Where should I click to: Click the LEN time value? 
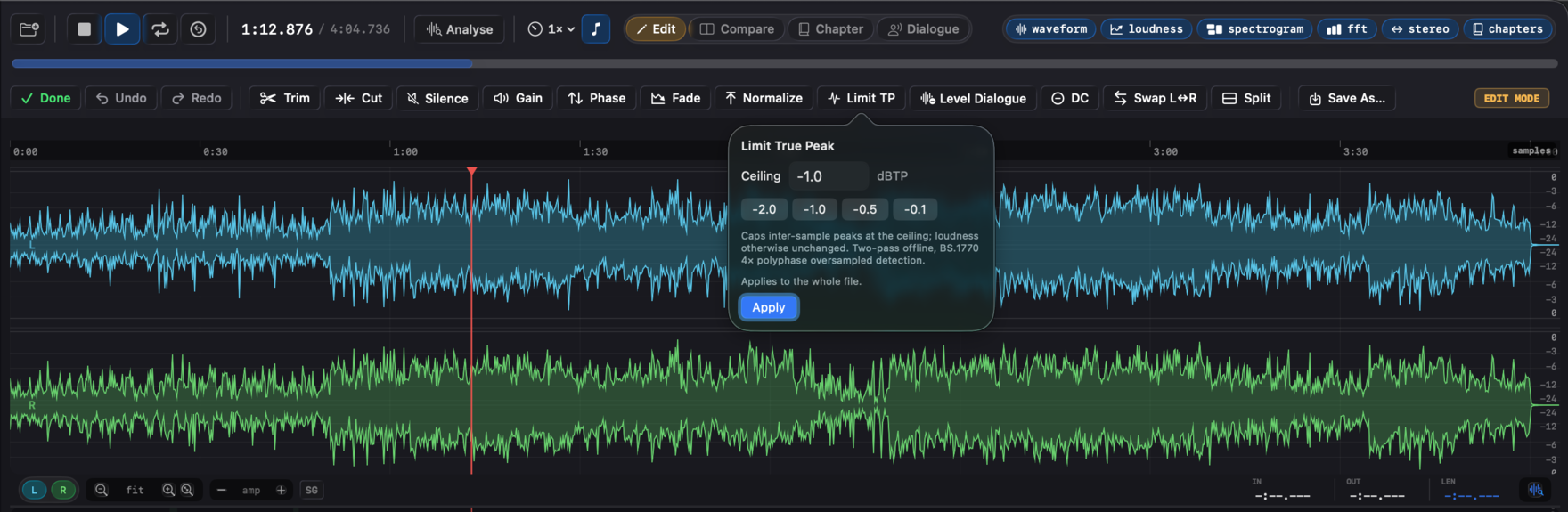(1471, 496)
